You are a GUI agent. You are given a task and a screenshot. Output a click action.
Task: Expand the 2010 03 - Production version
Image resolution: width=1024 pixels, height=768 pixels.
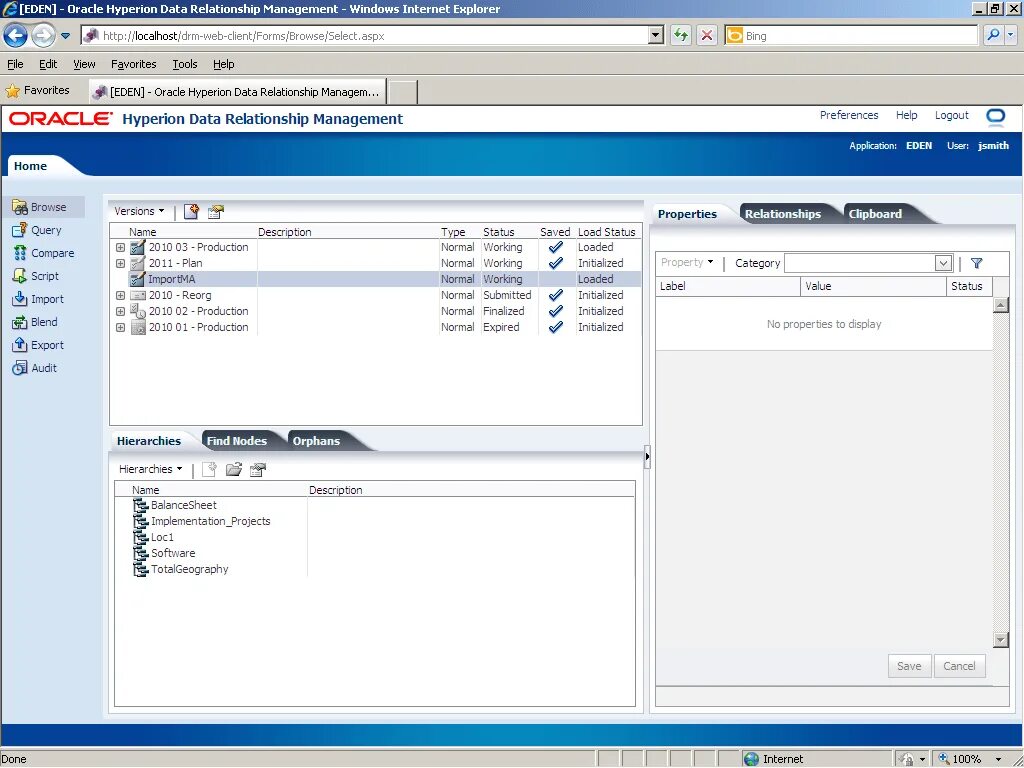[x=120, y=248]
